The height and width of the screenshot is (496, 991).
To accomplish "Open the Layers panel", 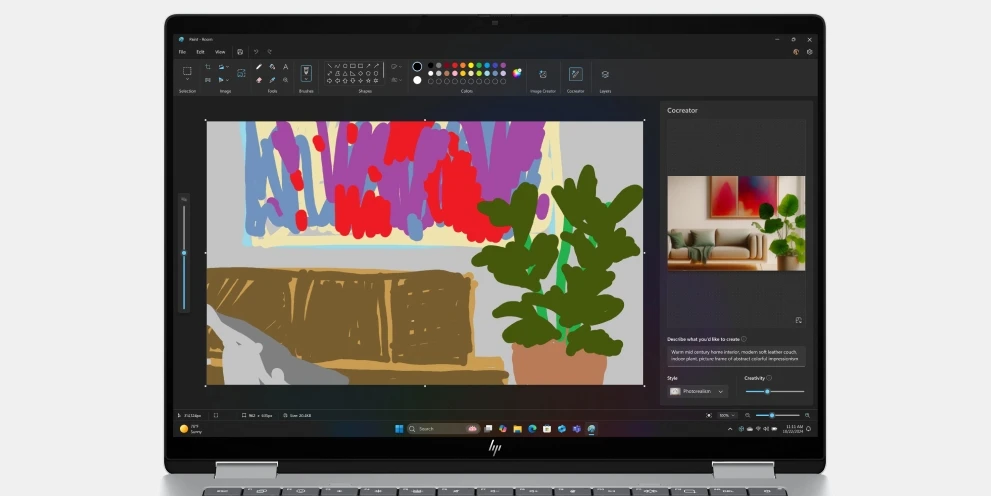I will pyautogui.click(x=605, y=74).
